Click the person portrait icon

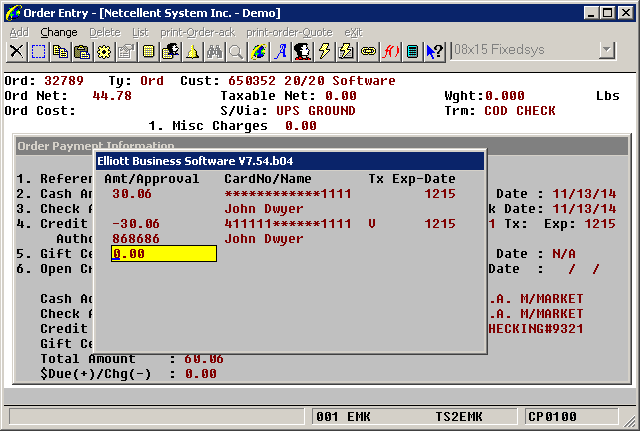[x=302, y=52]
